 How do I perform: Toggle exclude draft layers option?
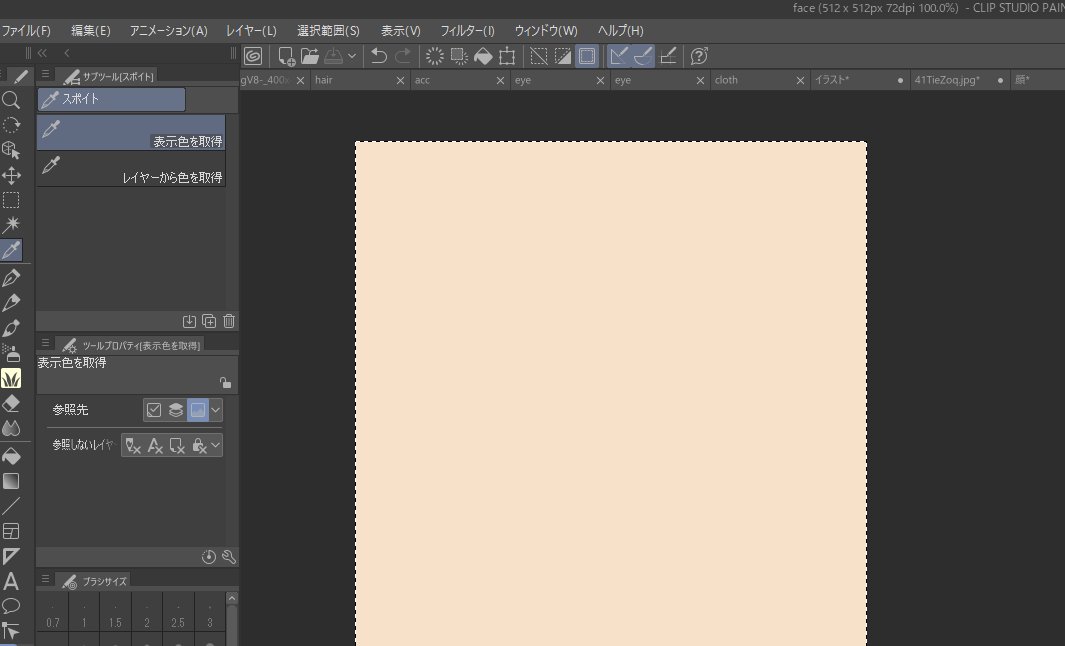[x=133, y=445]
